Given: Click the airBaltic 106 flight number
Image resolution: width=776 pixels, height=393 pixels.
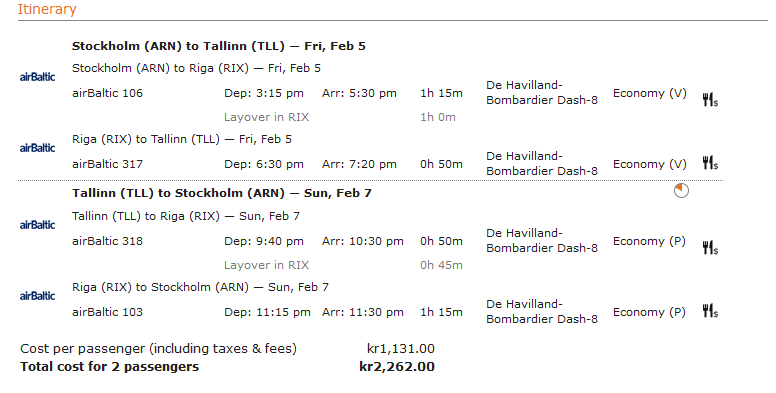Looking at the screenshot, I should click(x=107, y=93).
